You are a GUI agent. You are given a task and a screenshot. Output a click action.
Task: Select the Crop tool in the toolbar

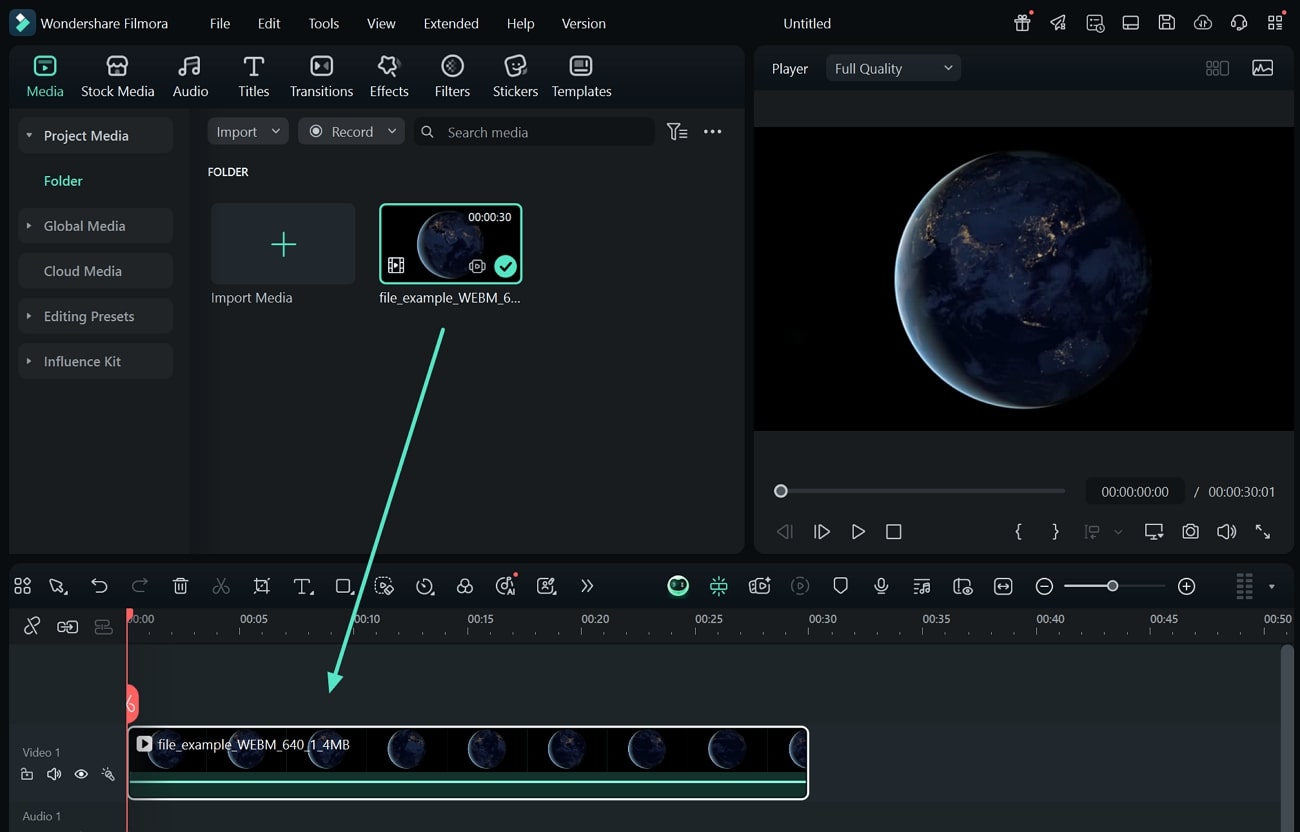(262, 586)
